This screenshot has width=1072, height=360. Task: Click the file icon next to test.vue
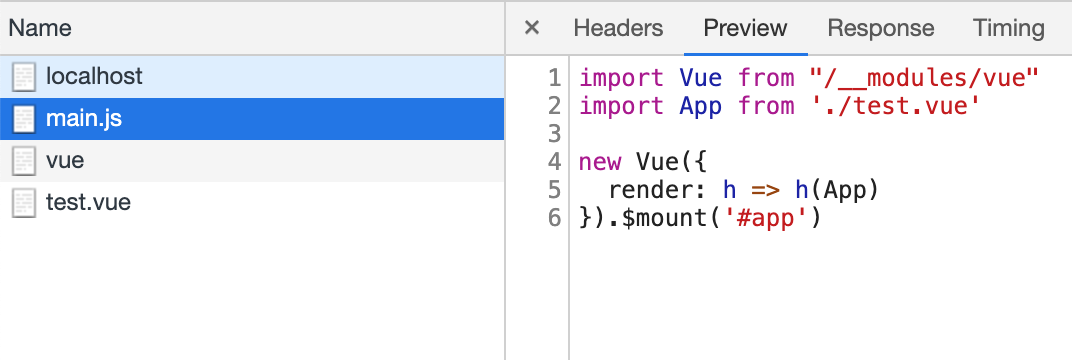[x=23, y=204]
